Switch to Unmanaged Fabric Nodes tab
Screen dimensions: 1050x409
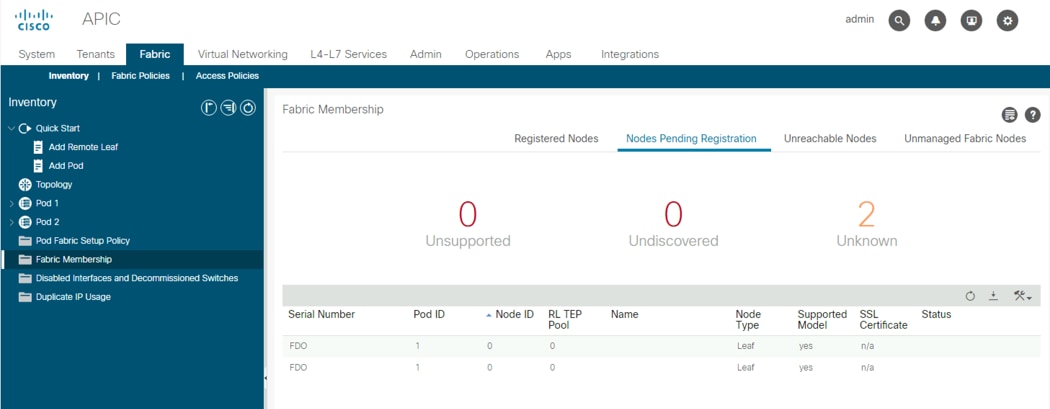click(x=965, y=139)
